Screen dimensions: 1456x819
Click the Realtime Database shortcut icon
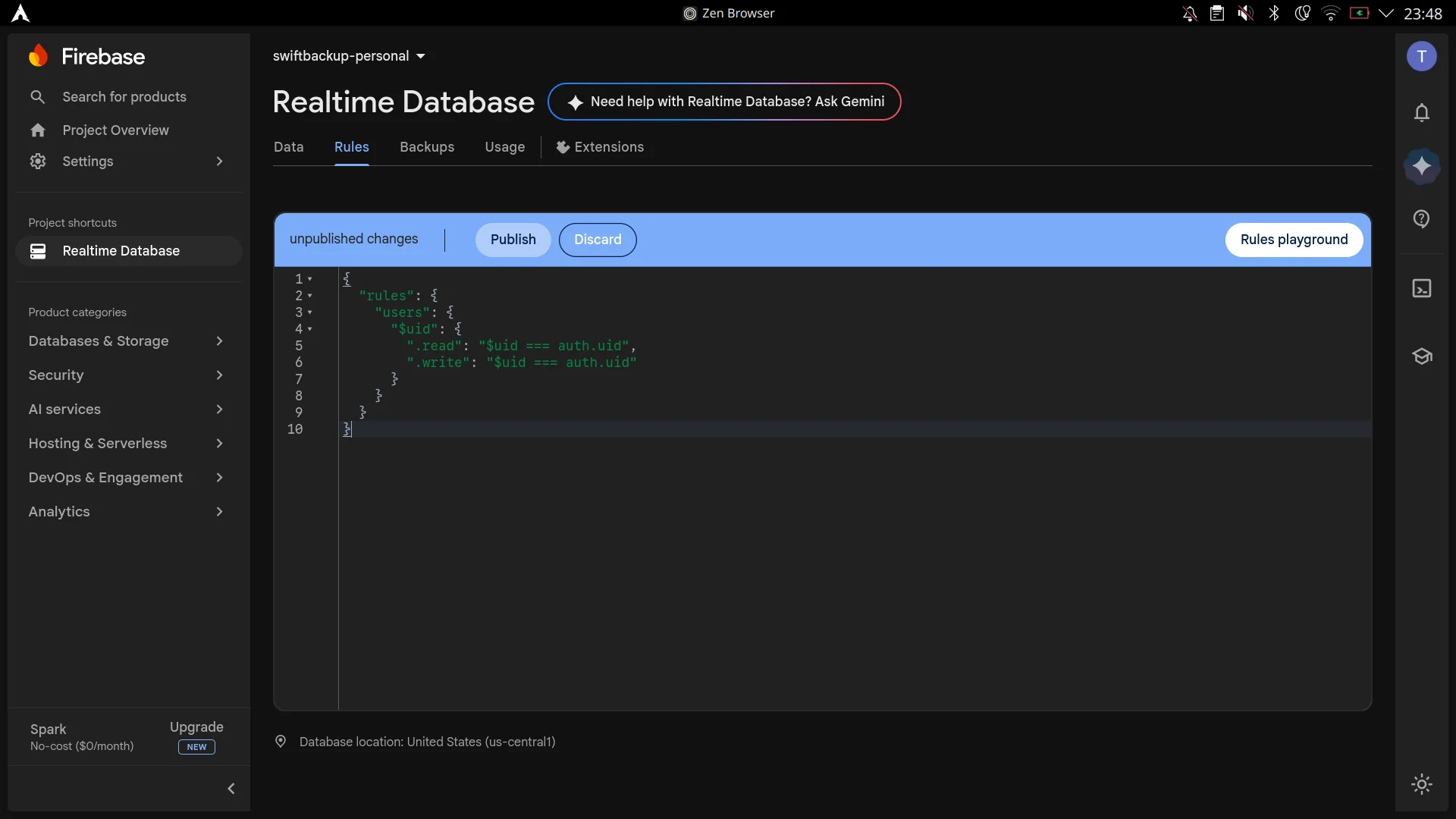pos(38,251)
